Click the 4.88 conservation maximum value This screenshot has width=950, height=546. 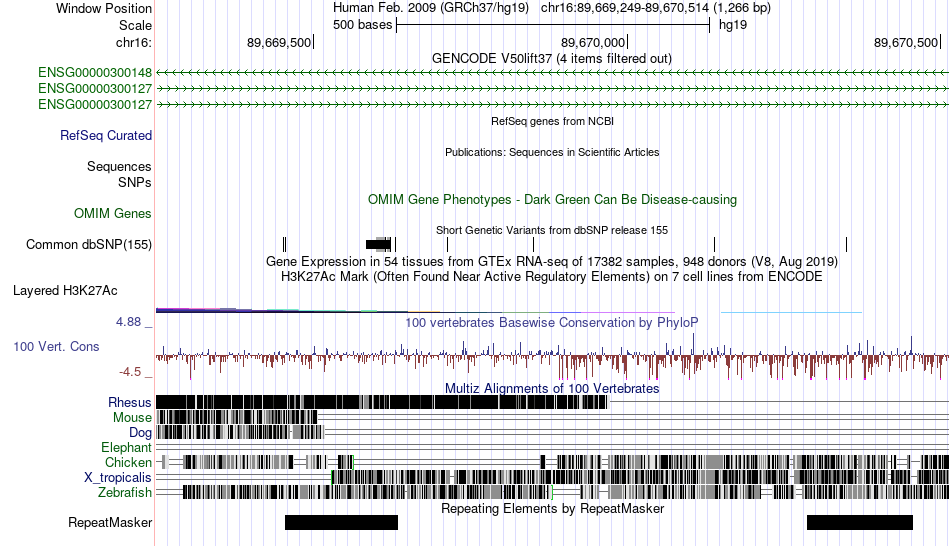(128, 322)
